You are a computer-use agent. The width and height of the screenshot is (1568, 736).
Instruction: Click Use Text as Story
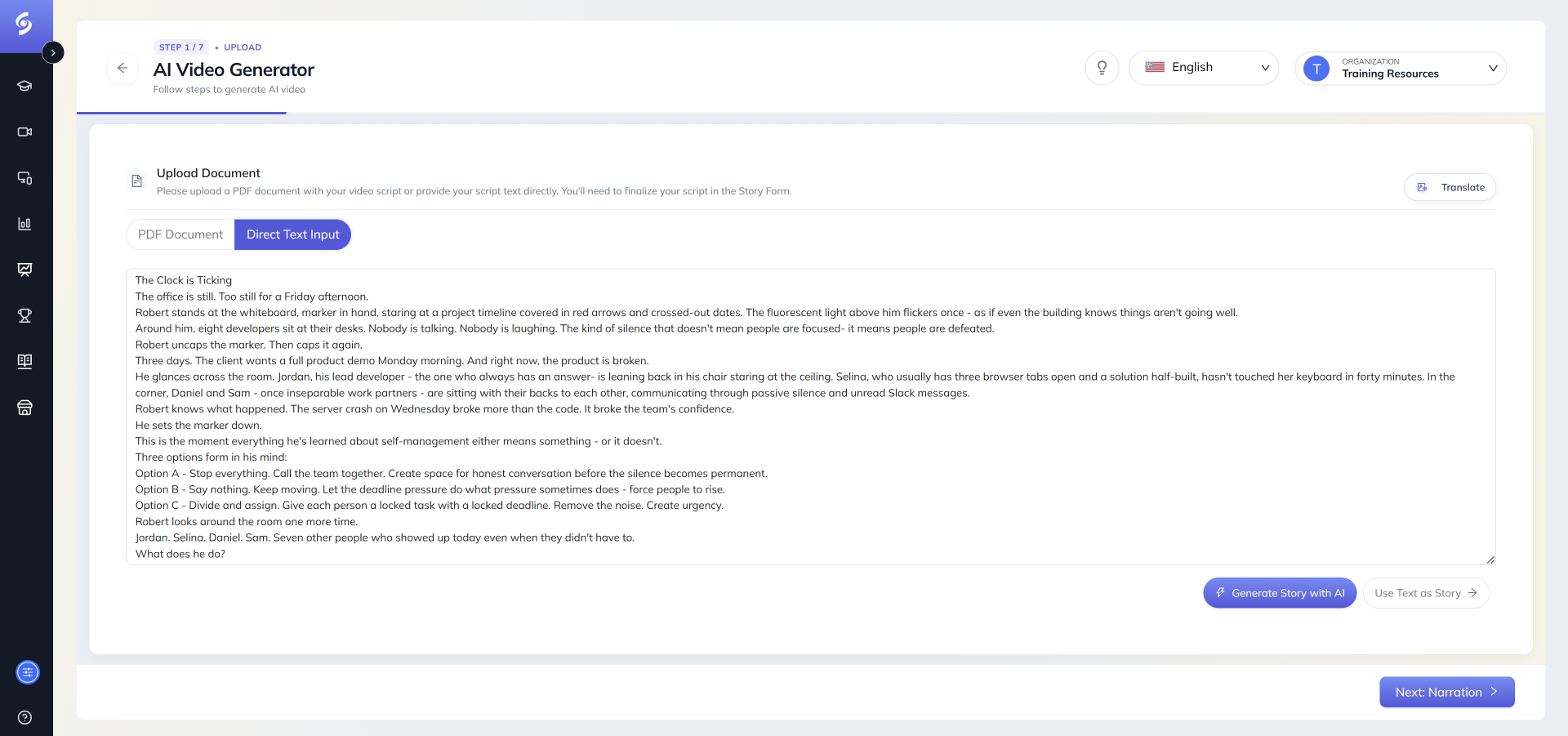pyautogui.click(x=1426, y=593)
